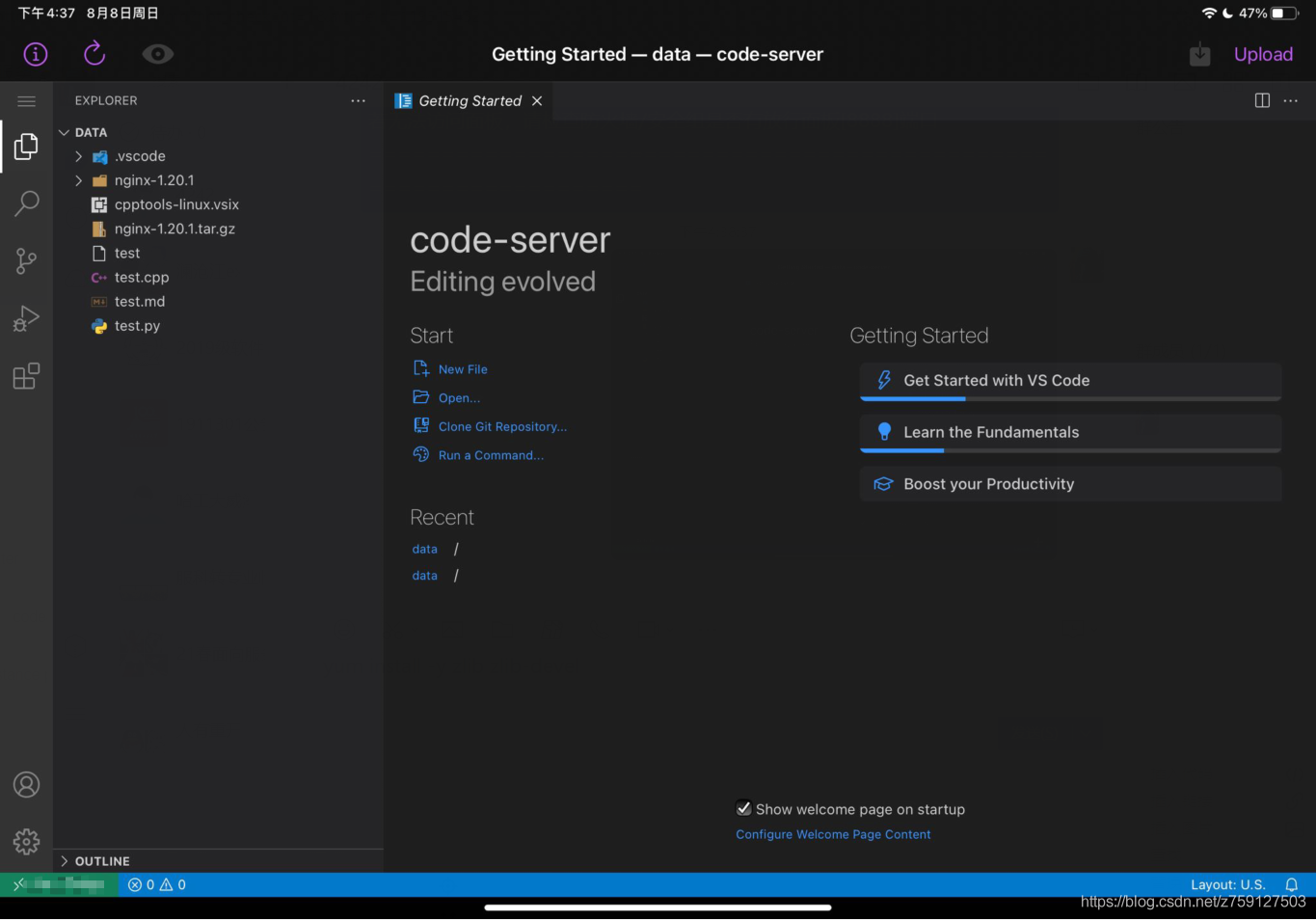Open notifications bell in status bar
The image size is (1316, 920).
[1292, 884]
